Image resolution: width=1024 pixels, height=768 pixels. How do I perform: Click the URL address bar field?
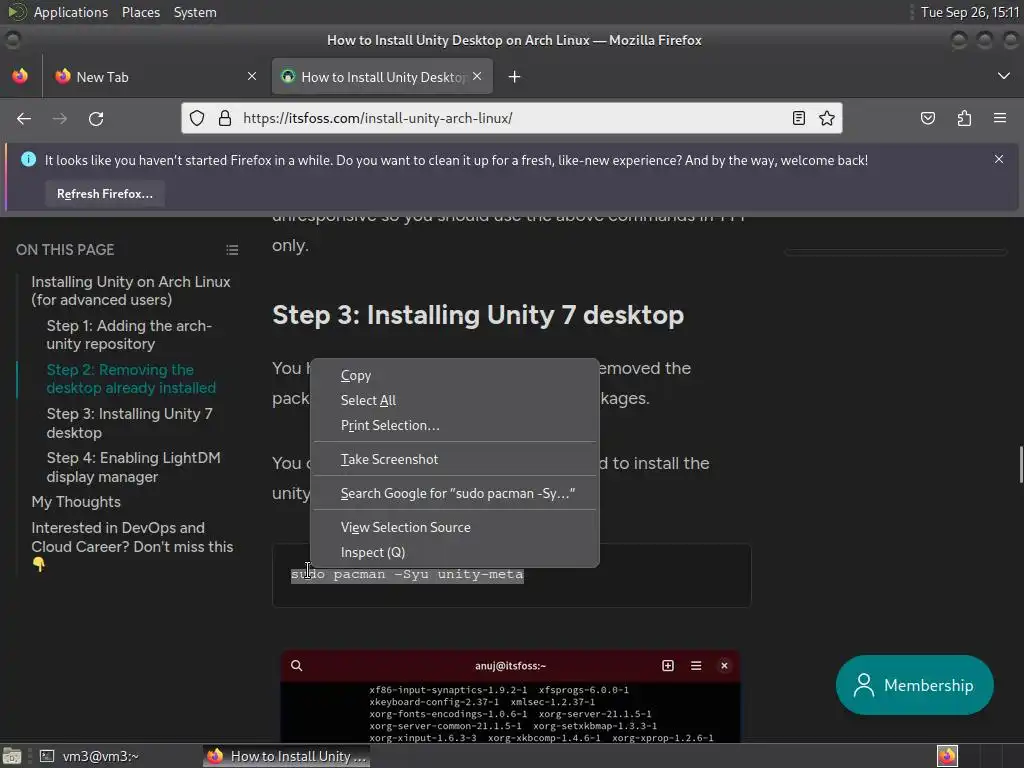[512, 118]
